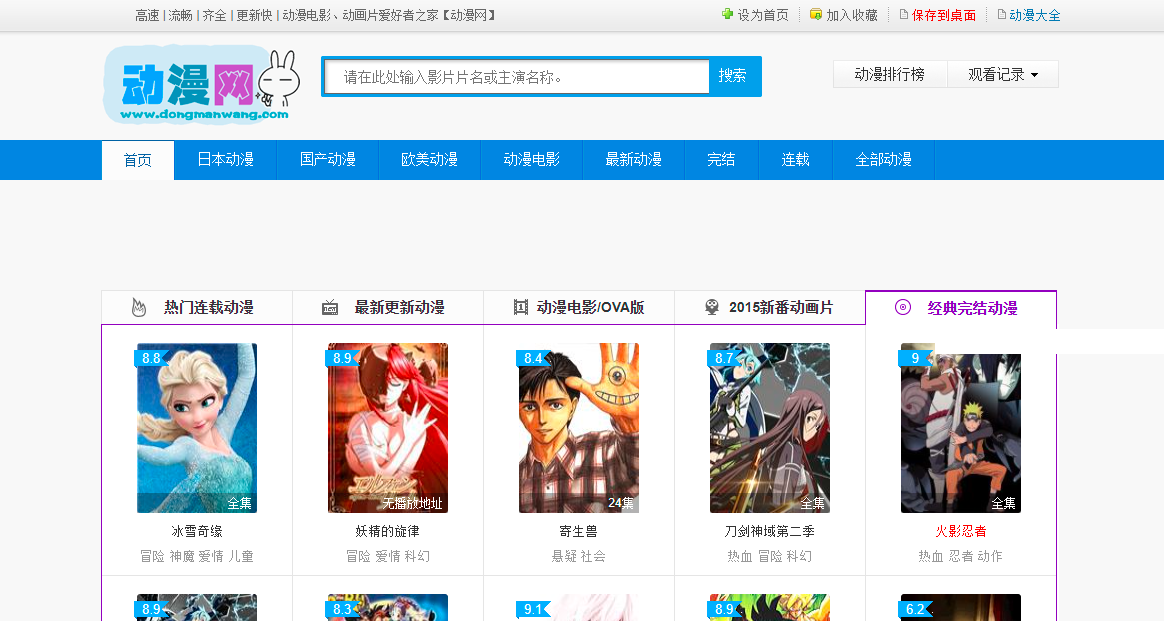The image size is (1164, 621).
Task: Click the 动漫网 rabbit logo
Action: pos(201,84)
